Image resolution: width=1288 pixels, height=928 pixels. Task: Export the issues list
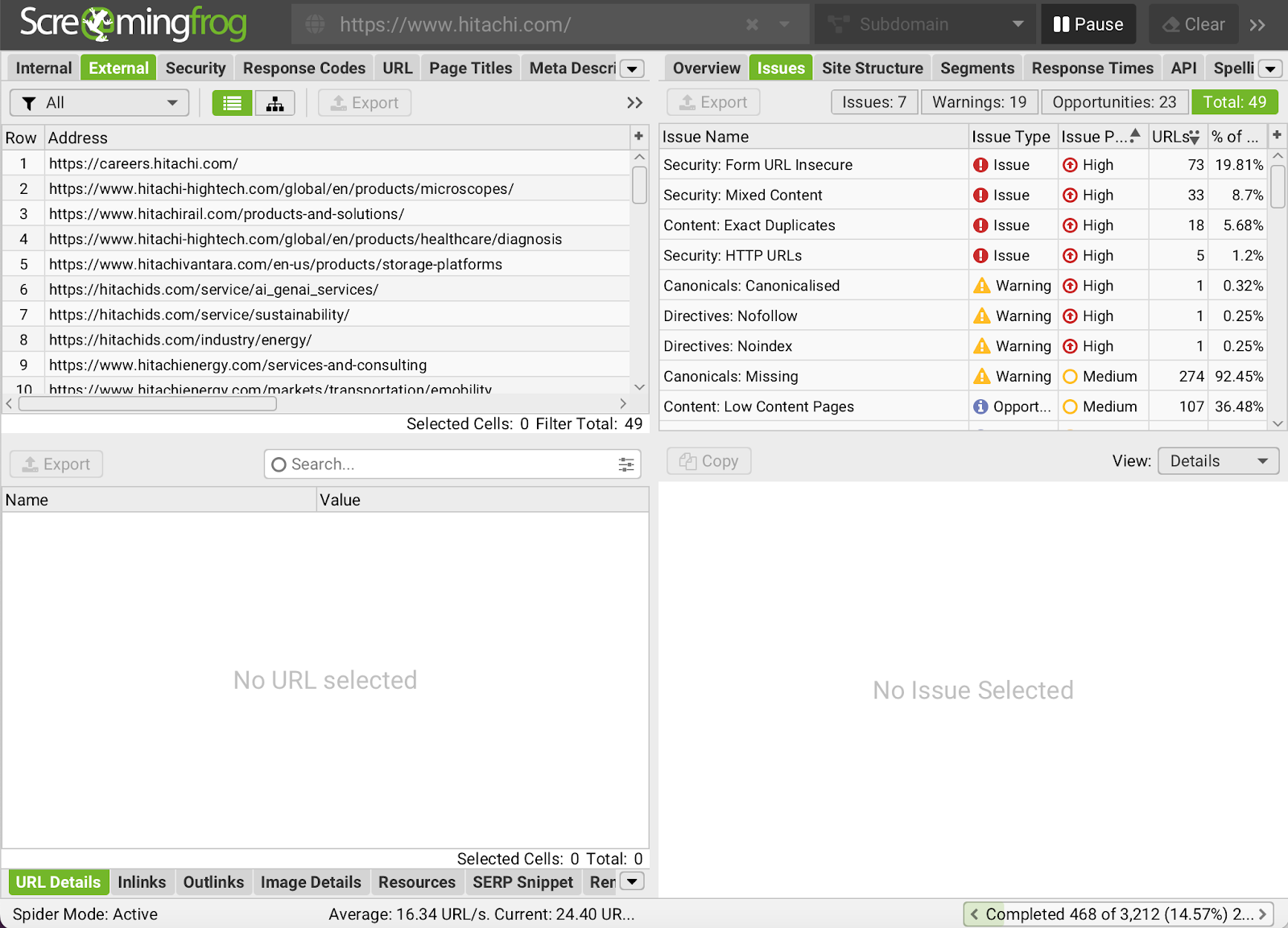coord(713,102)
